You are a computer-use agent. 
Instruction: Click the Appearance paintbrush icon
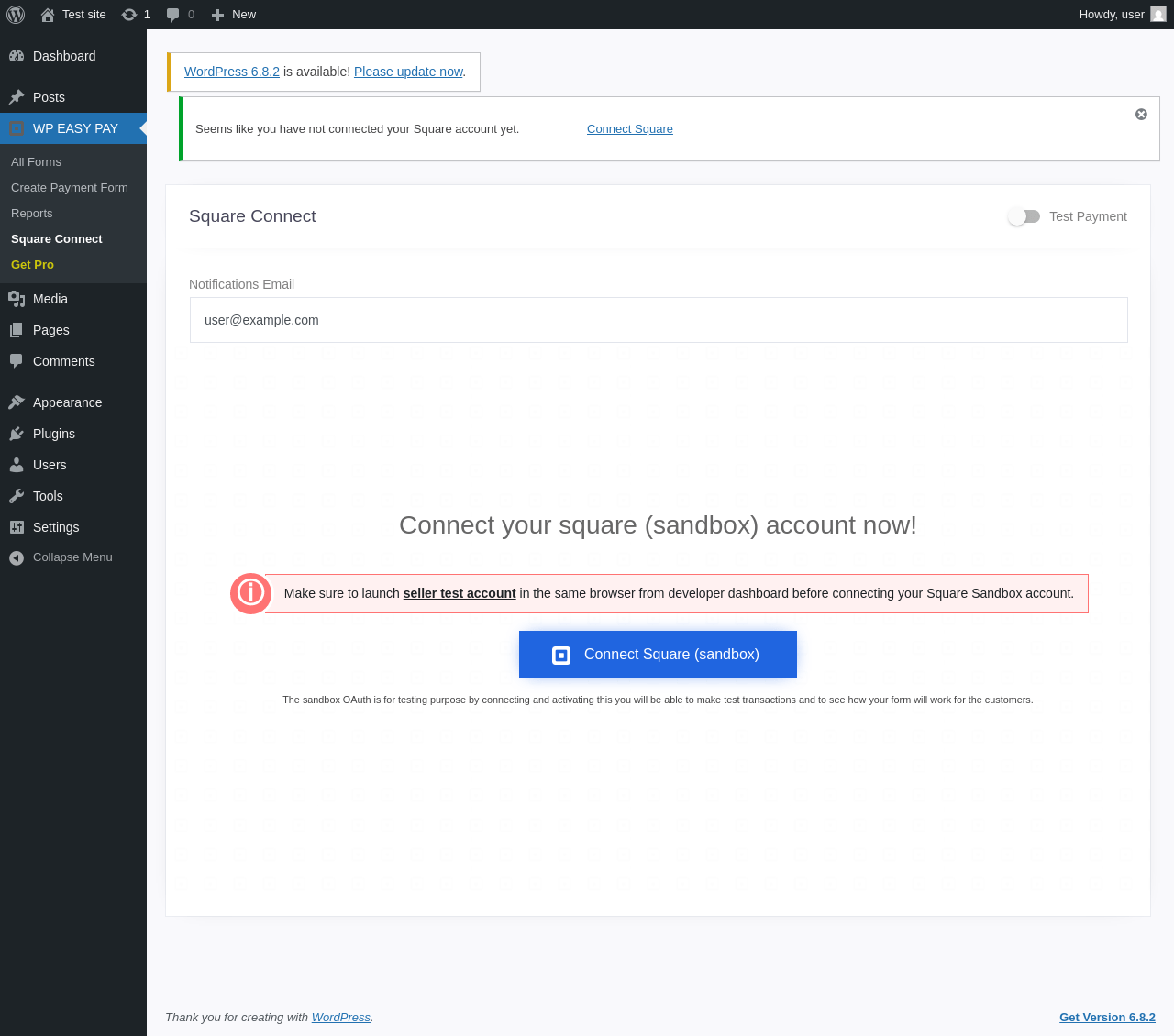pos(17,402)
